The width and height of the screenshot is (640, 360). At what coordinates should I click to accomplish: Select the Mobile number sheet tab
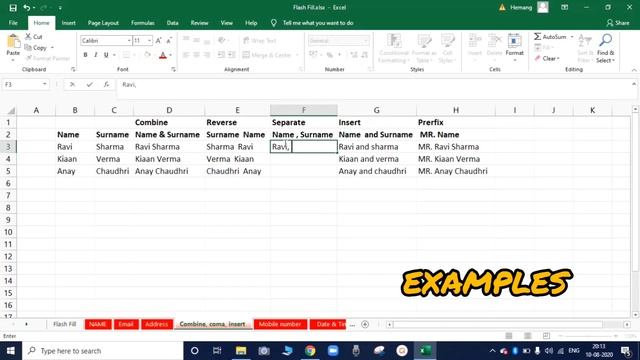point(280,324)
